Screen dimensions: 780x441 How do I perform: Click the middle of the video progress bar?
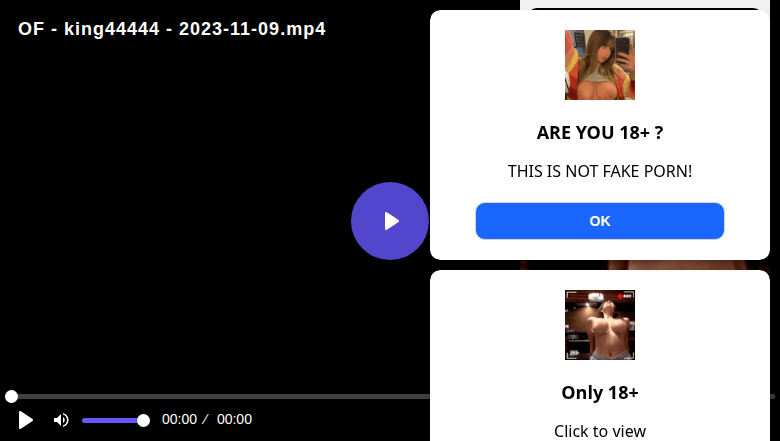point(218,396)
